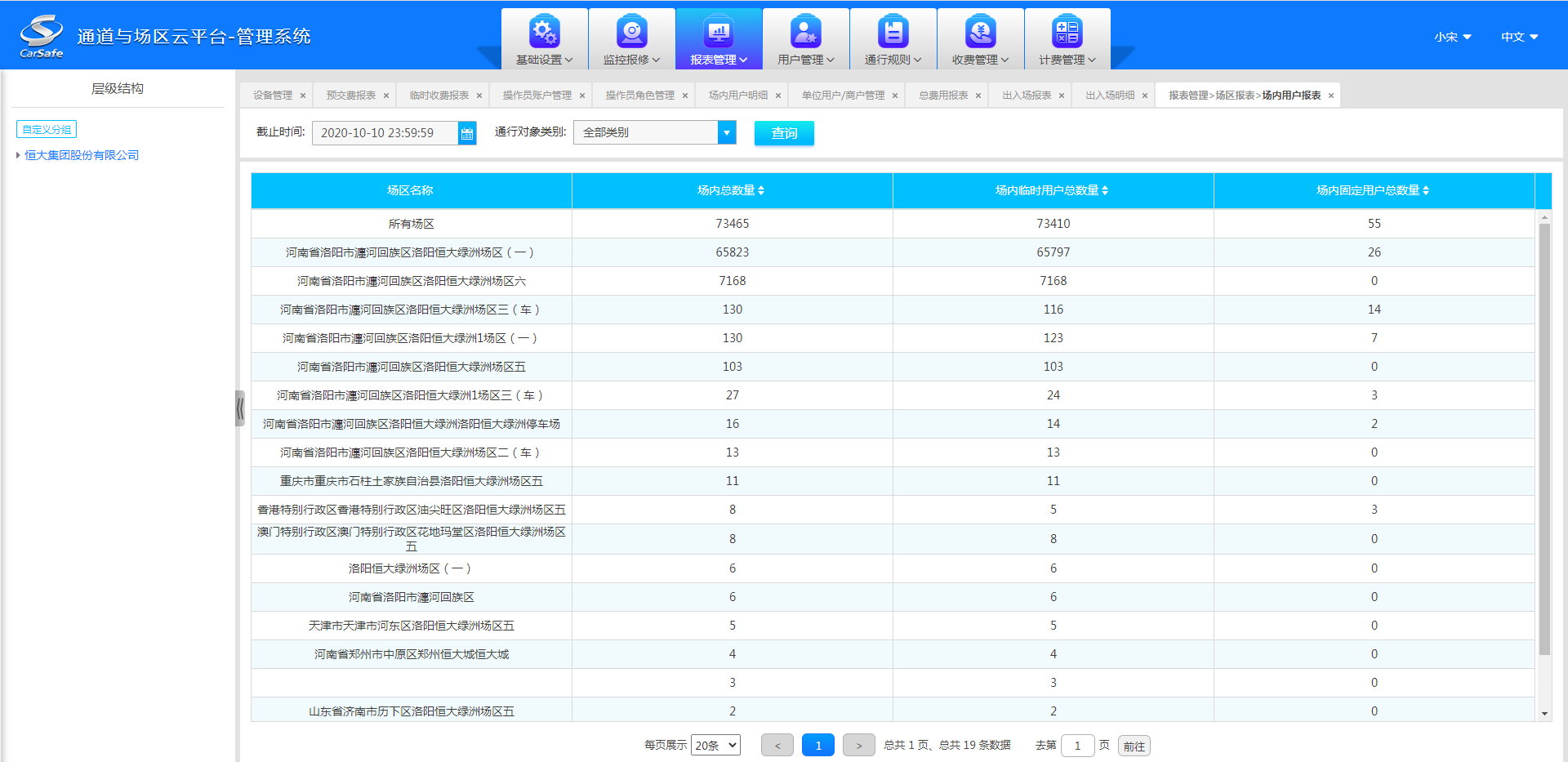Open the 计费管理 calculator icon menu
This screenshot has height=762, width=1568.
pos(1067,33)
